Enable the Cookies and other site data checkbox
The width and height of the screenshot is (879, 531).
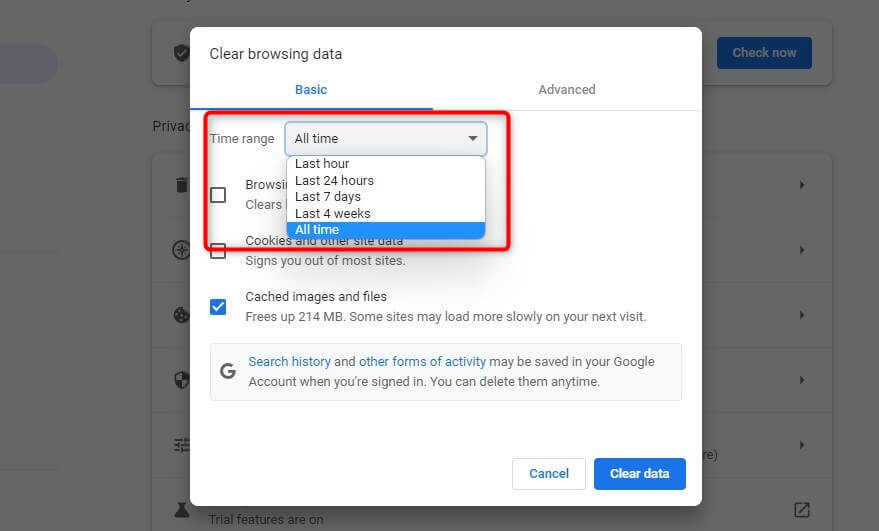point(218,251)
